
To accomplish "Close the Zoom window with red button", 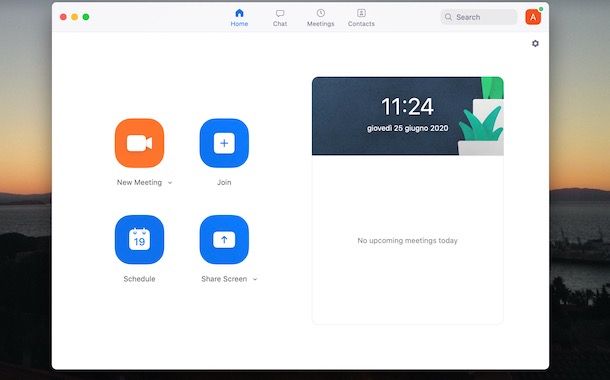I will tap(63, 17).
